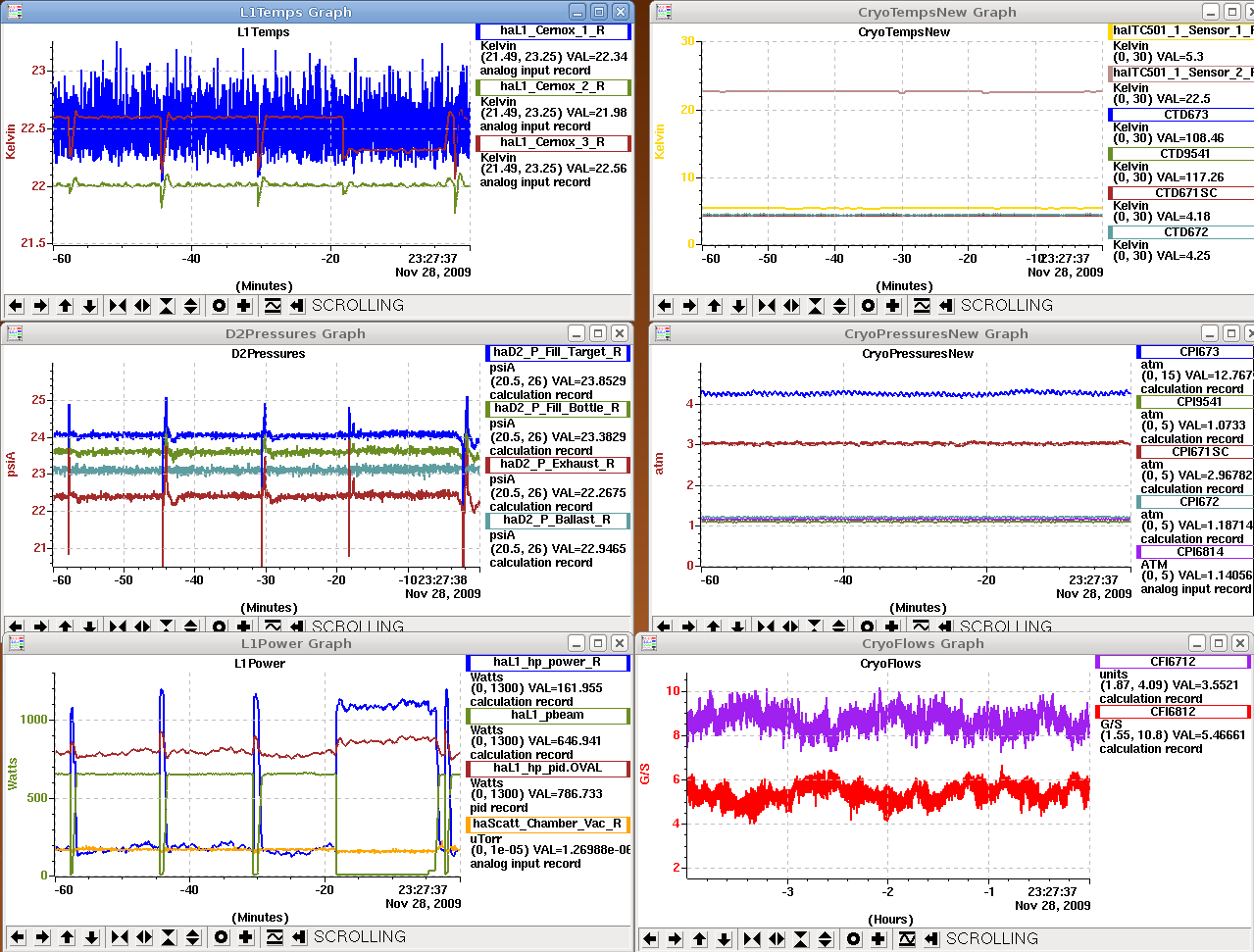The width and height of the screenshot is (1254, 952).
Task: Pan up arrow in CryoFlows Graph toolbar
Action: tap(699, 939)
